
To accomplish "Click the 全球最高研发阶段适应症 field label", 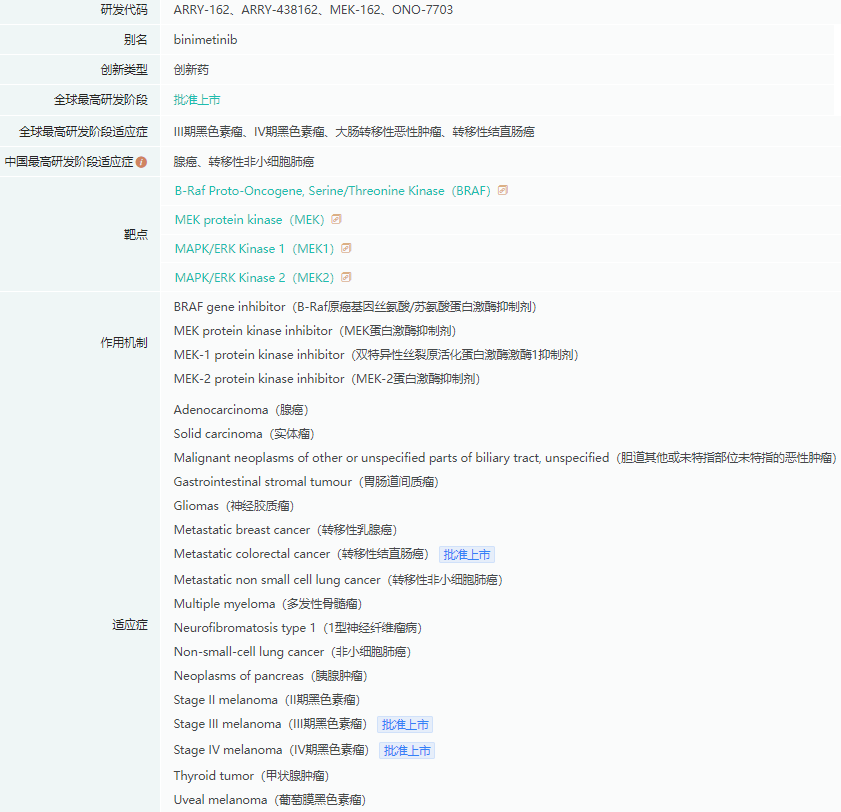I will tap(83, 132).
